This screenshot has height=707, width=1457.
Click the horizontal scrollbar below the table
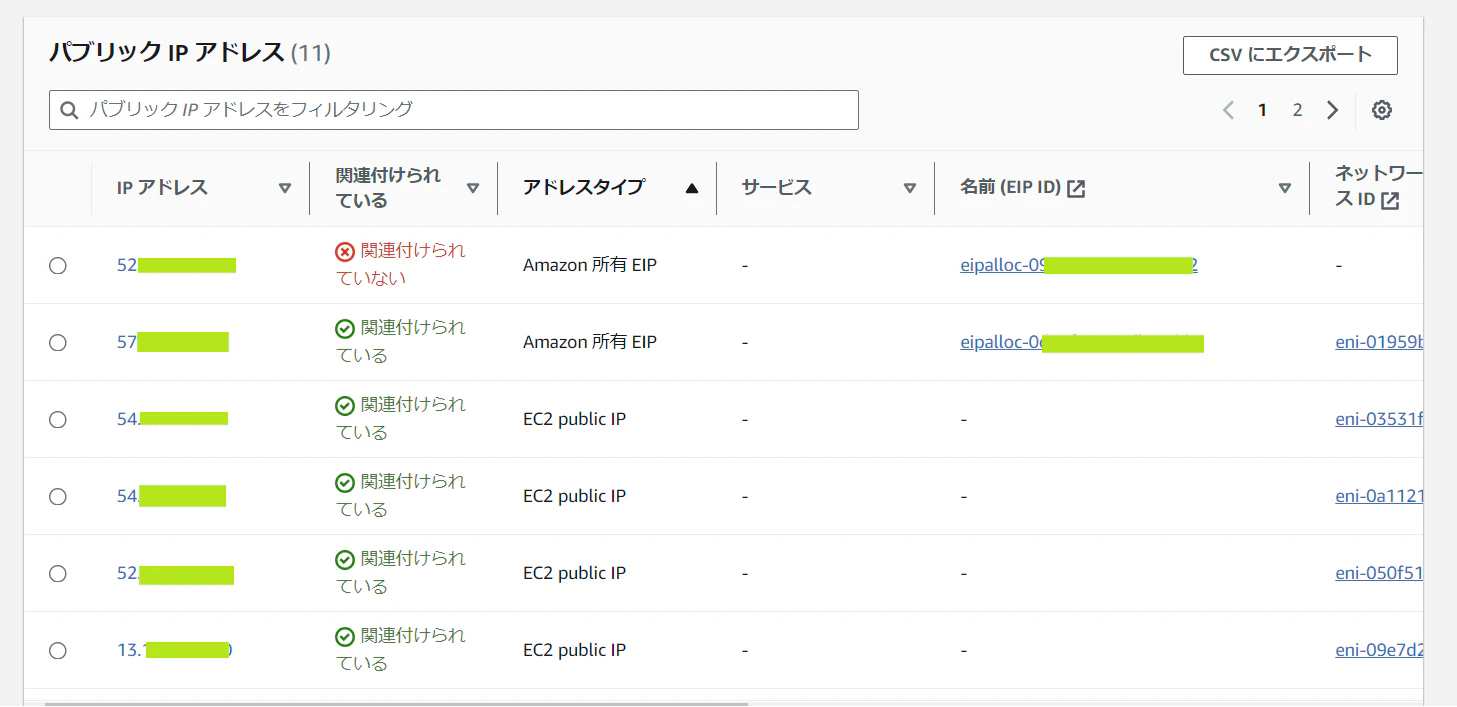[x=396, y=704]
